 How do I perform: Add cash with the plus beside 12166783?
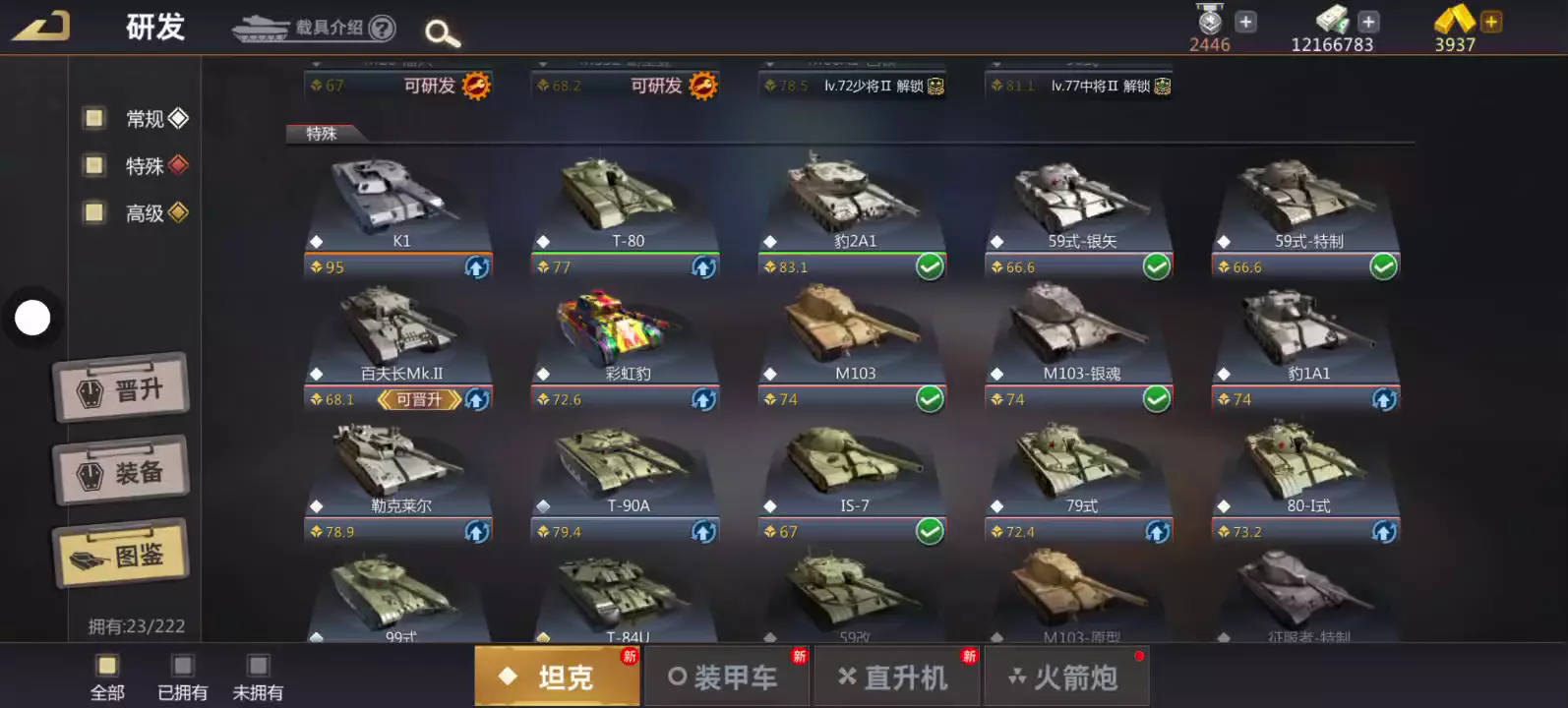coord(1367,21)
